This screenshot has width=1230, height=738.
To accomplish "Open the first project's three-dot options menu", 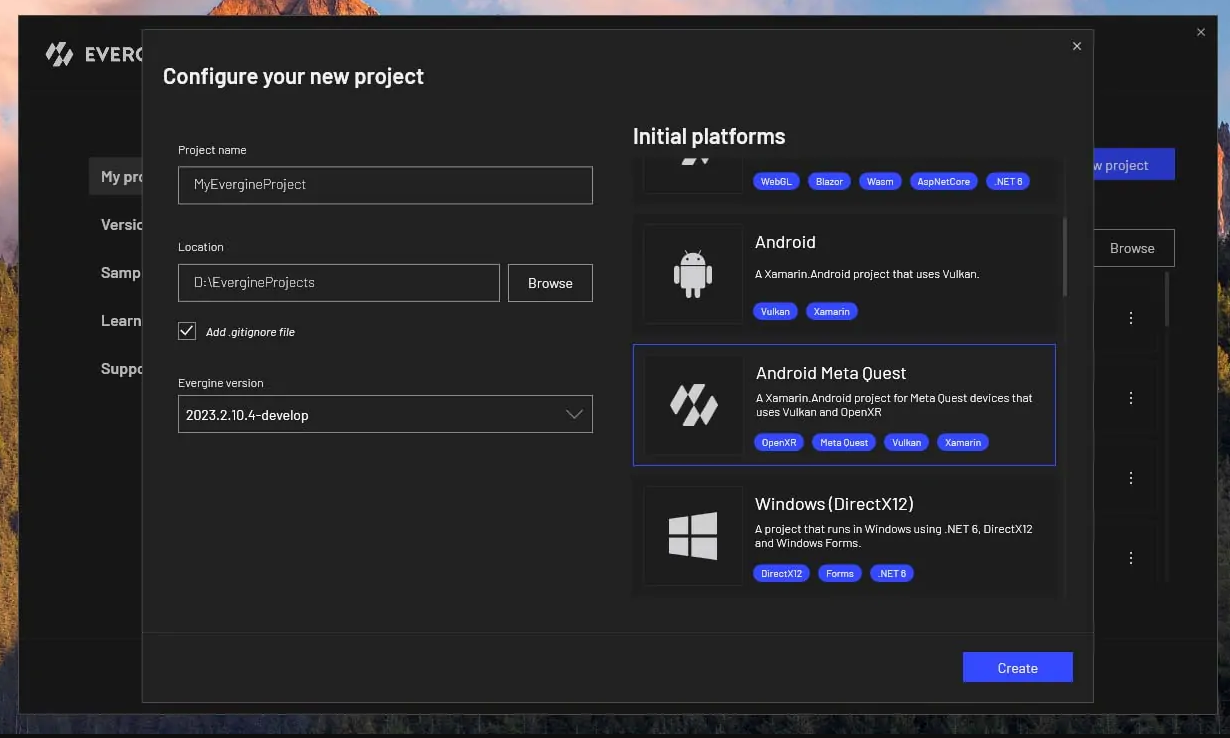I will (1130, 318).
